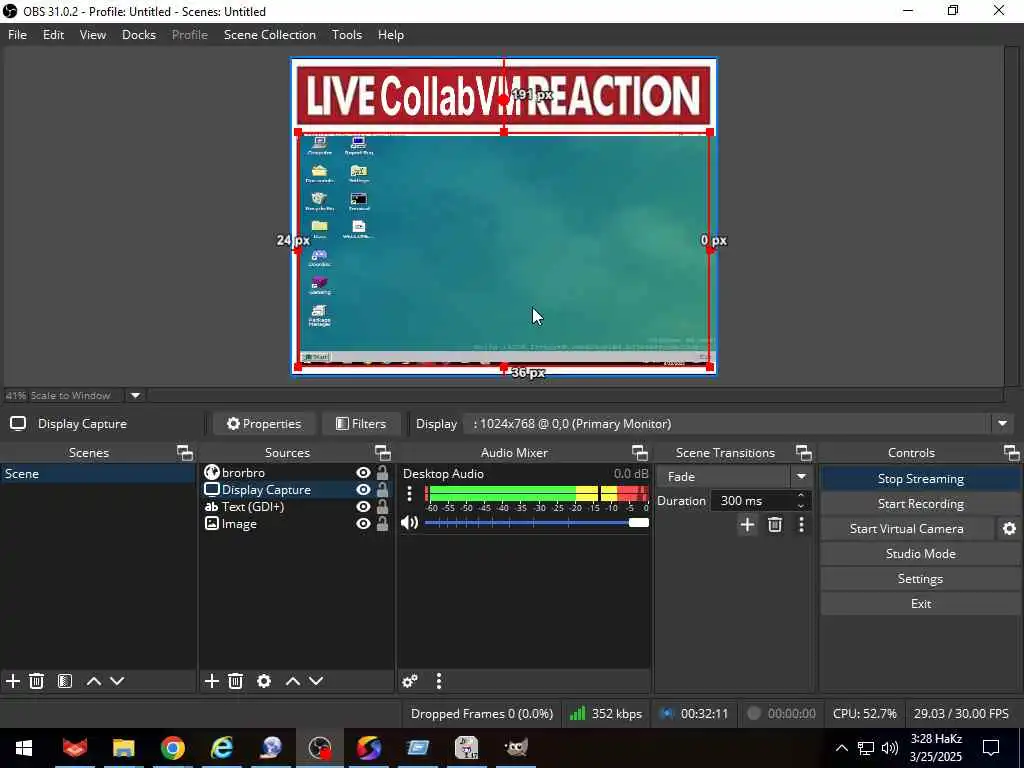Image resolution: width=1024 pixels, height=768 pixels.
Task: Click Start Recording button
Action: 920,504
